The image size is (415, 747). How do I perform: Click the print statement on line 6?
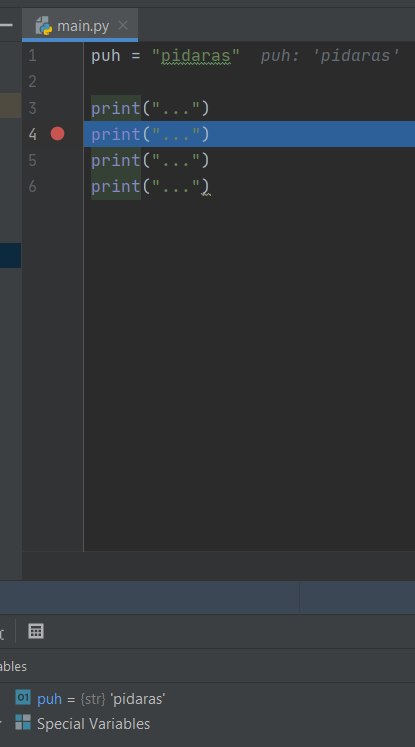point(150,186)
